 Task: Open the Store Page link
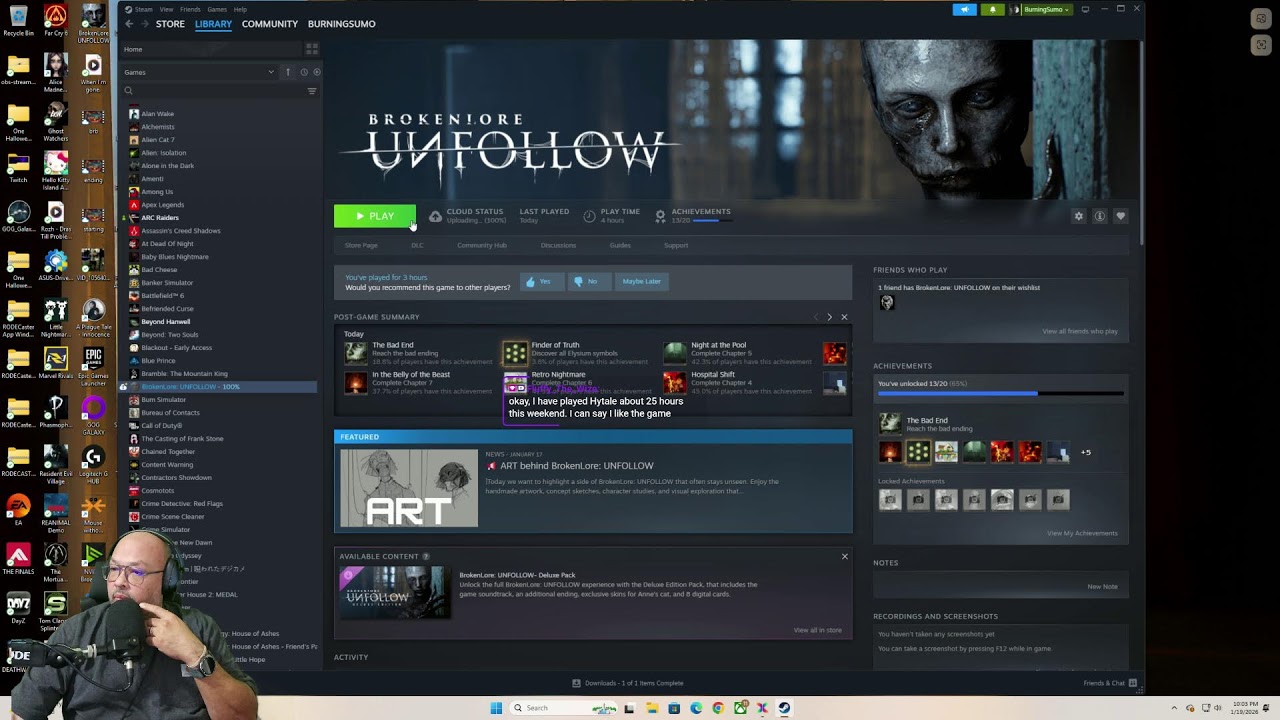(x=361, y=245)
